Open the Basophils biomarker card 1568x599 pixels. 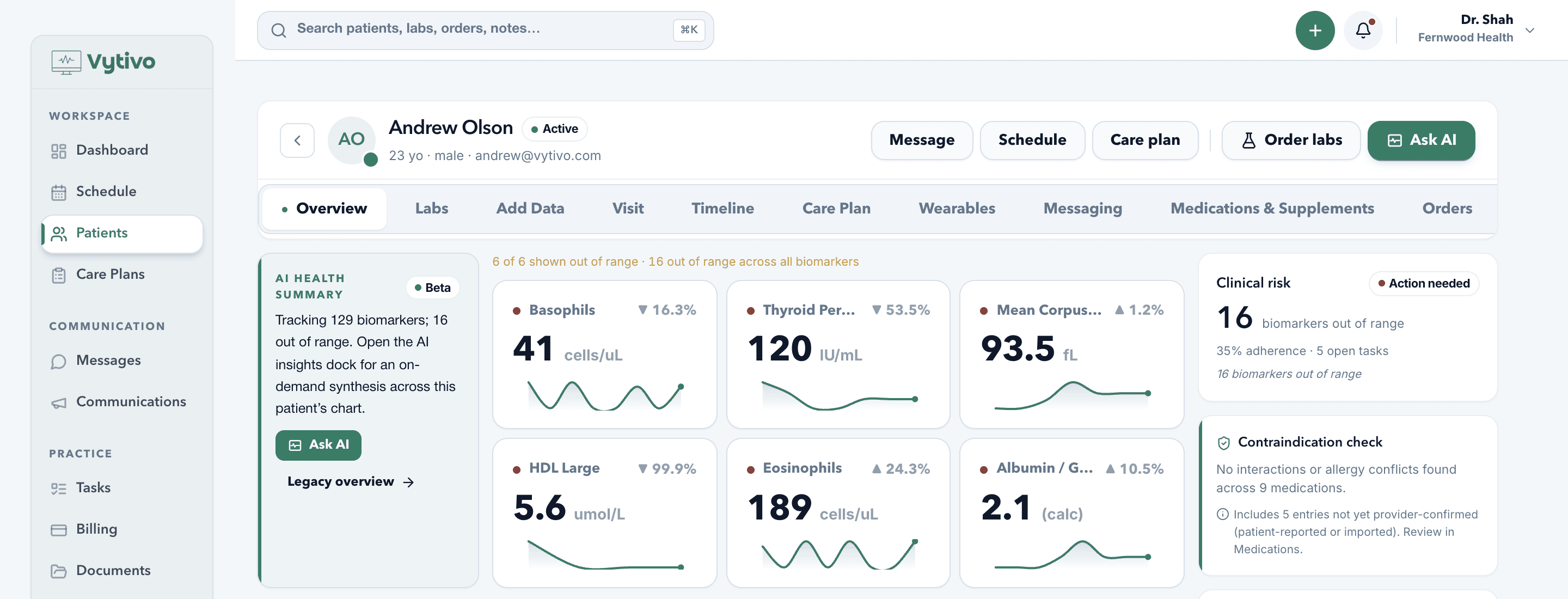(604, 354)
